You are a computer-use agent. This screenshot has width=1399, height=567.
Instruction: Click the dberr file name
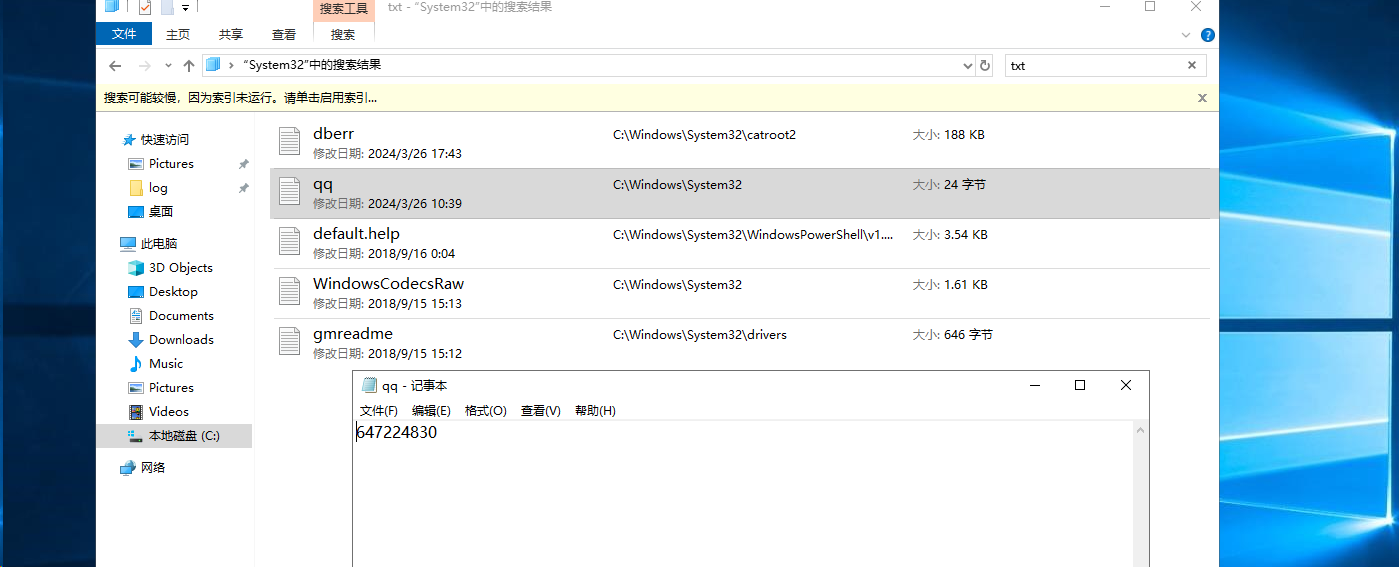tap(333, 134)
